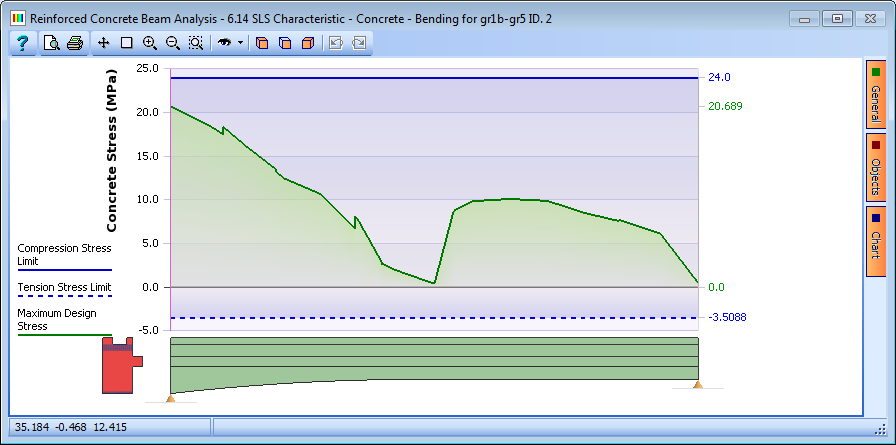Zoom to fit extents

pyautogui.click(x=195, y=43)
